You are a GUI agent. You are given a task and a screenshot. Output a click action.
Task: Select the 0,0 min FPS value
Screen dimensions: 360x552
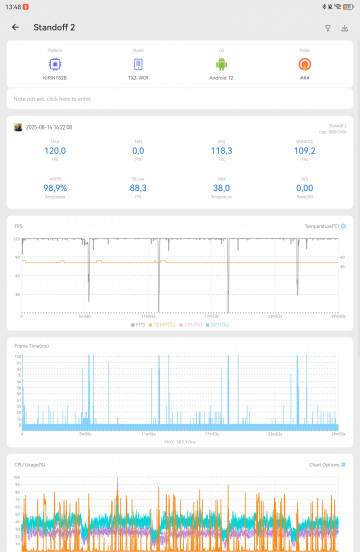(x=138, y=151)
